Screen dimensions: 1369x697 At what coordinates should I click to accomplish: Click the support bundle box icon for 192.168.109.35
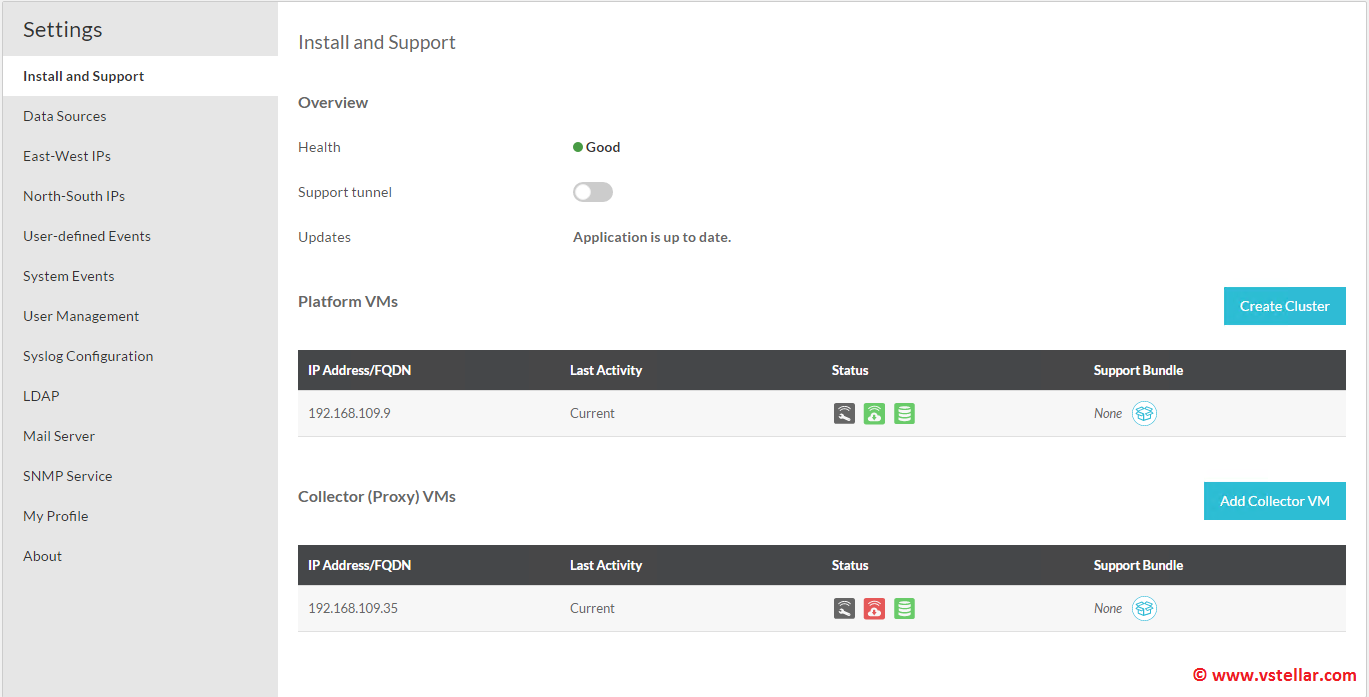(x=1144, y=608)
